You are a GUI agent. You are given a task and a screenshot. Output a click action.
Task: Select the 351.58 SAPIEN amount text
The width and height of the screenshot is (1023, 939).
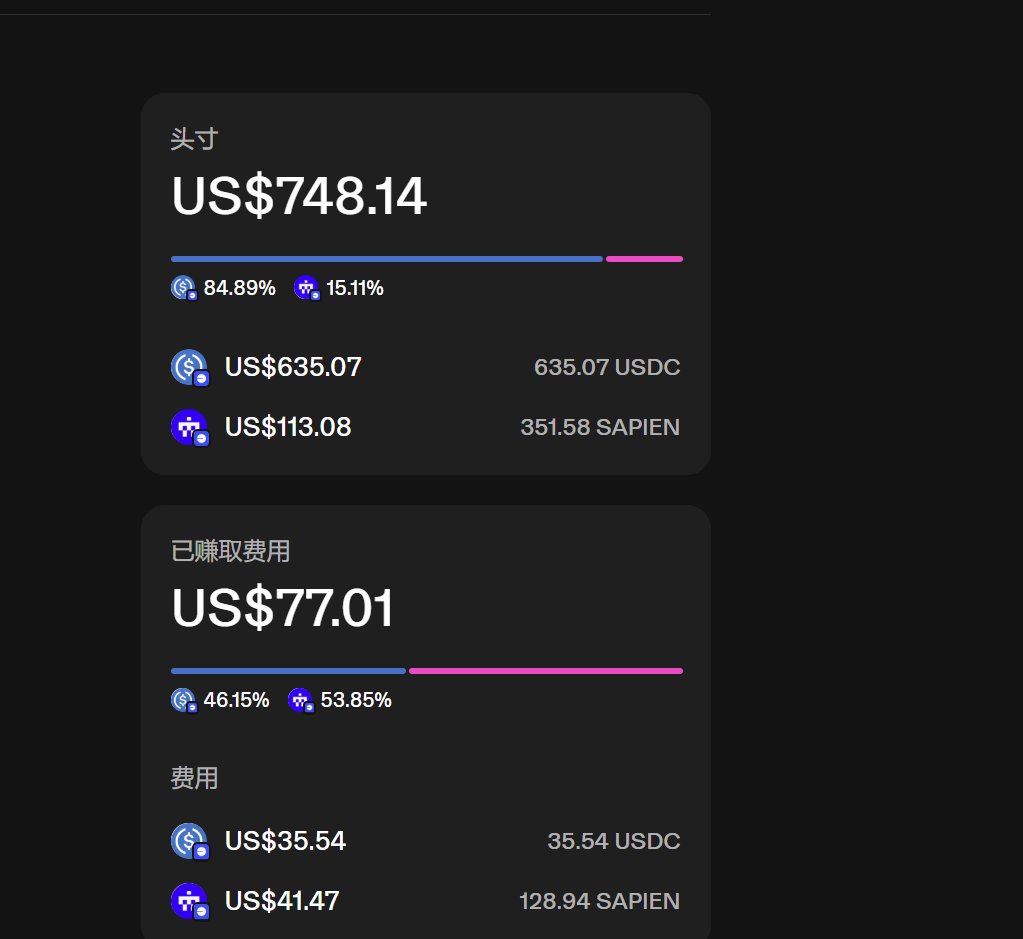click(x=600, y=427)
